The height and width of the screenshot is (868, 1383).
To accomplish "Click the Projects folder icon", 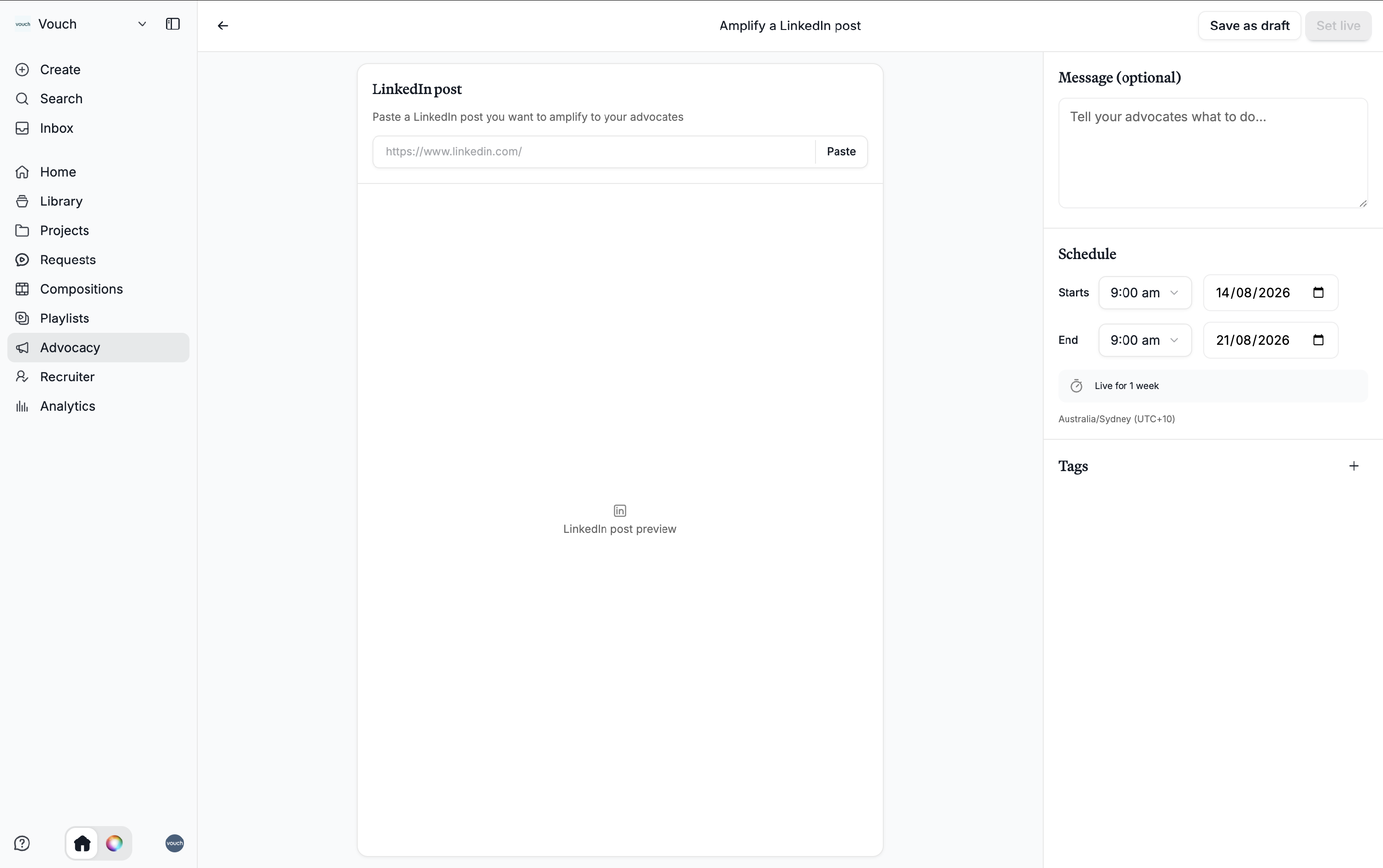I will point(22,230).
